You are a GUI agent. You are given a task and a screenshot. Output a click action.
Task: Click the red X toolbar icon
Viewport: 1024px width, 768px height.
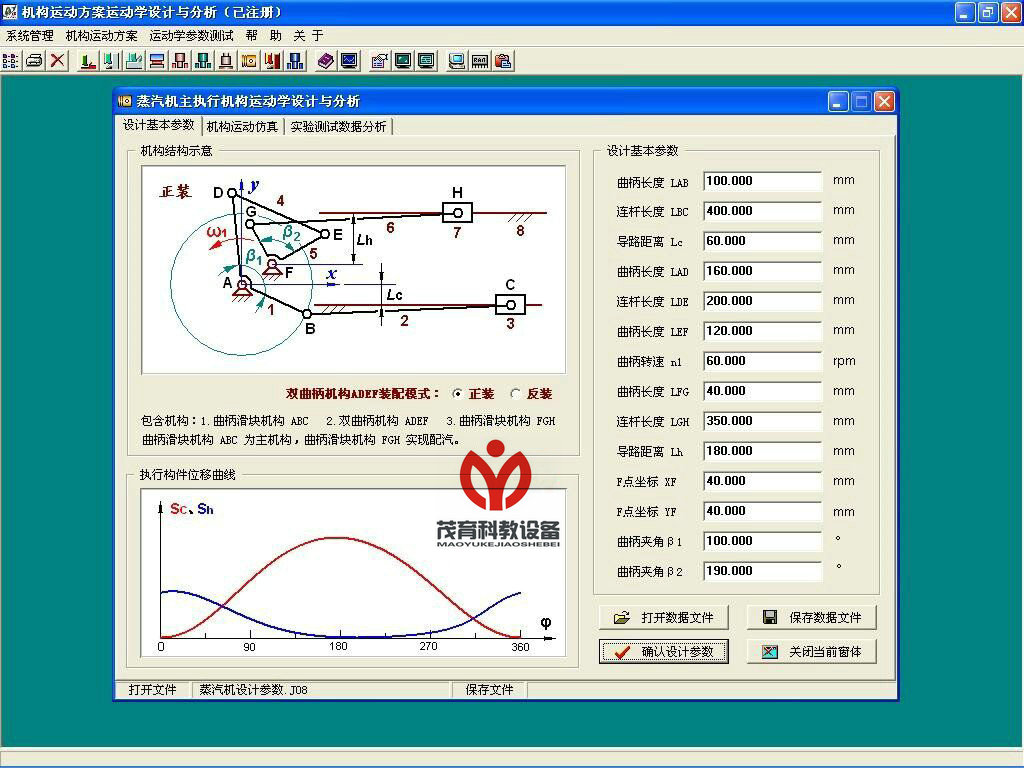click(x=58, y=60)
